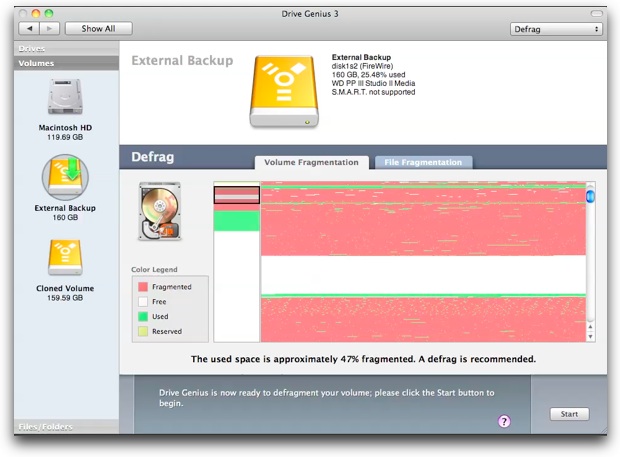Click the green used block in overview map

click(x=237, y=221)
